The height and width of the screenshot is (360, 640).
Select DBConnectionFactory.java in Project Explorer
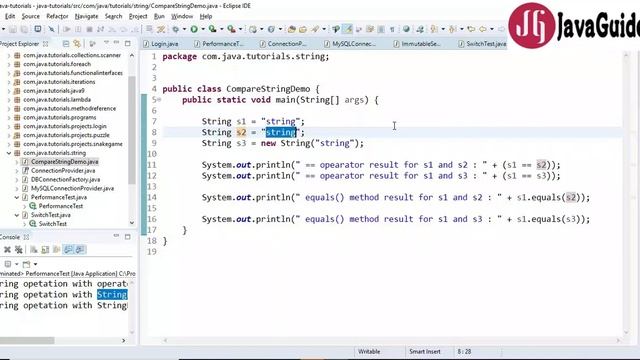coord(65,180)
